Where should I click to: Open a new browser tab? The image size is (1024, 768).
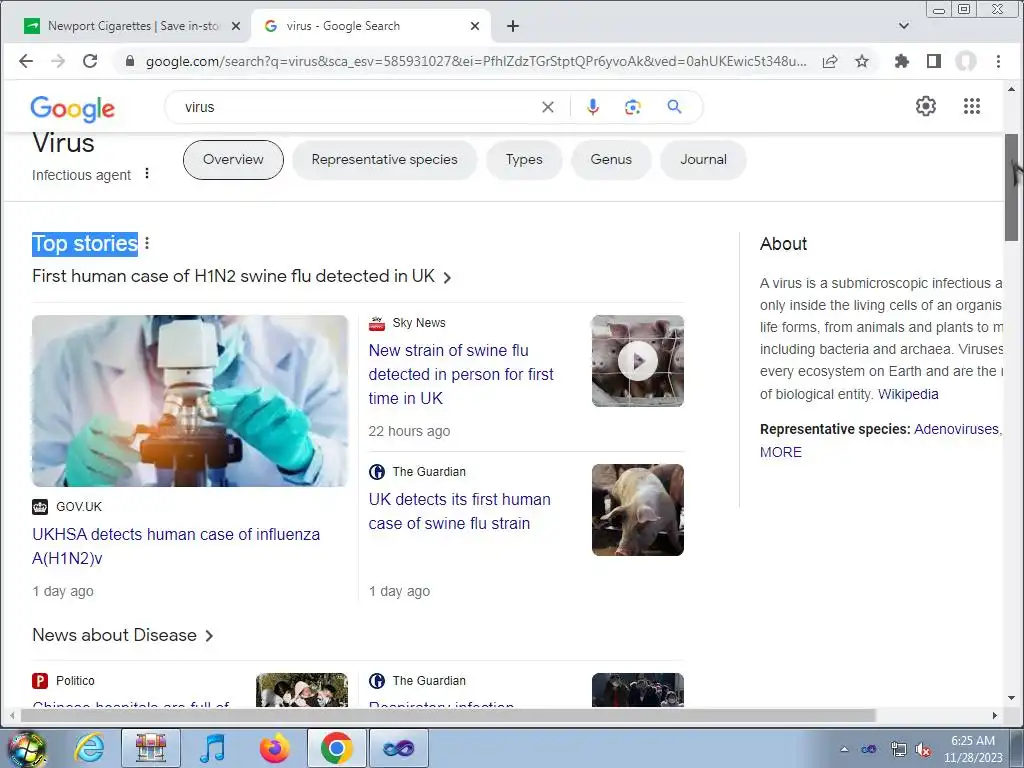click(513, 26)
